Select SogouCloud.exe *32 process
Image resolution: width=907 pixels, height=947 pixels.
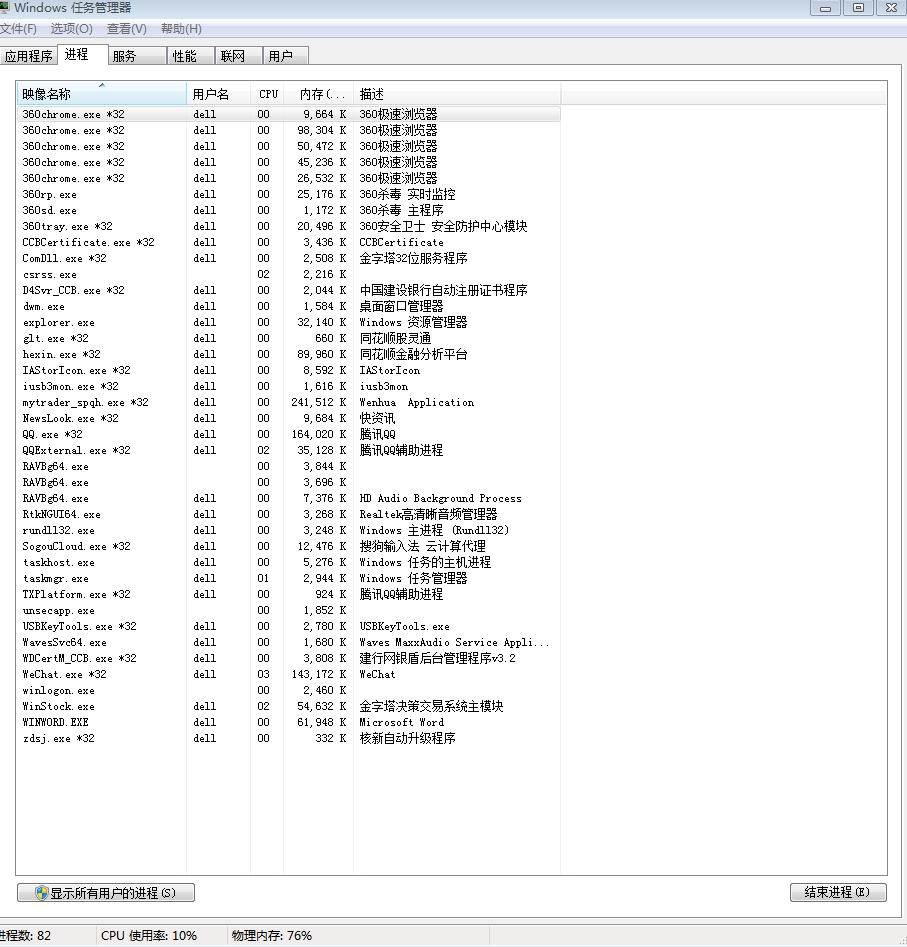(x=289, y=547)
